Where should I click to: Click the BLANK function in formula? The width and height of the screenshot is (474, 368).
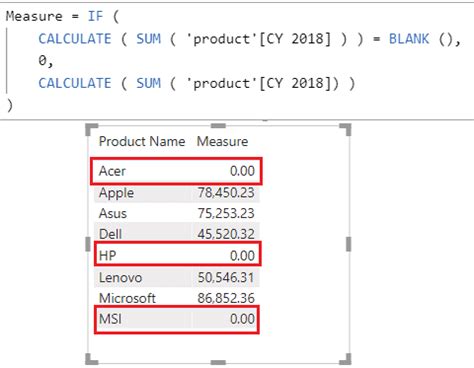click(x=409, y=39)
